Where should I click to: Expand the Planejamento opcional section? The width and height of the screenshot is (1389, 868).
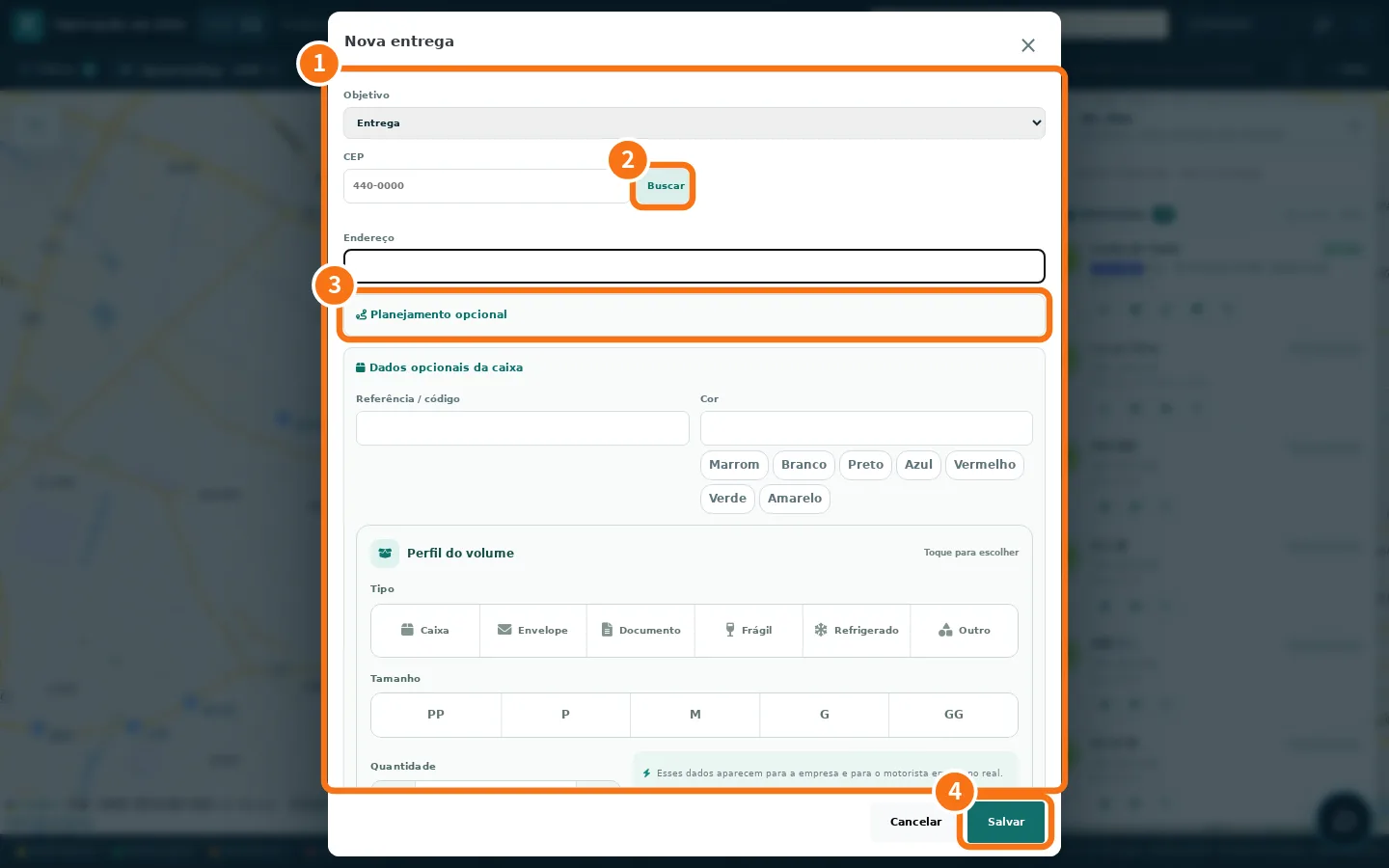click(x=694, y=314)
